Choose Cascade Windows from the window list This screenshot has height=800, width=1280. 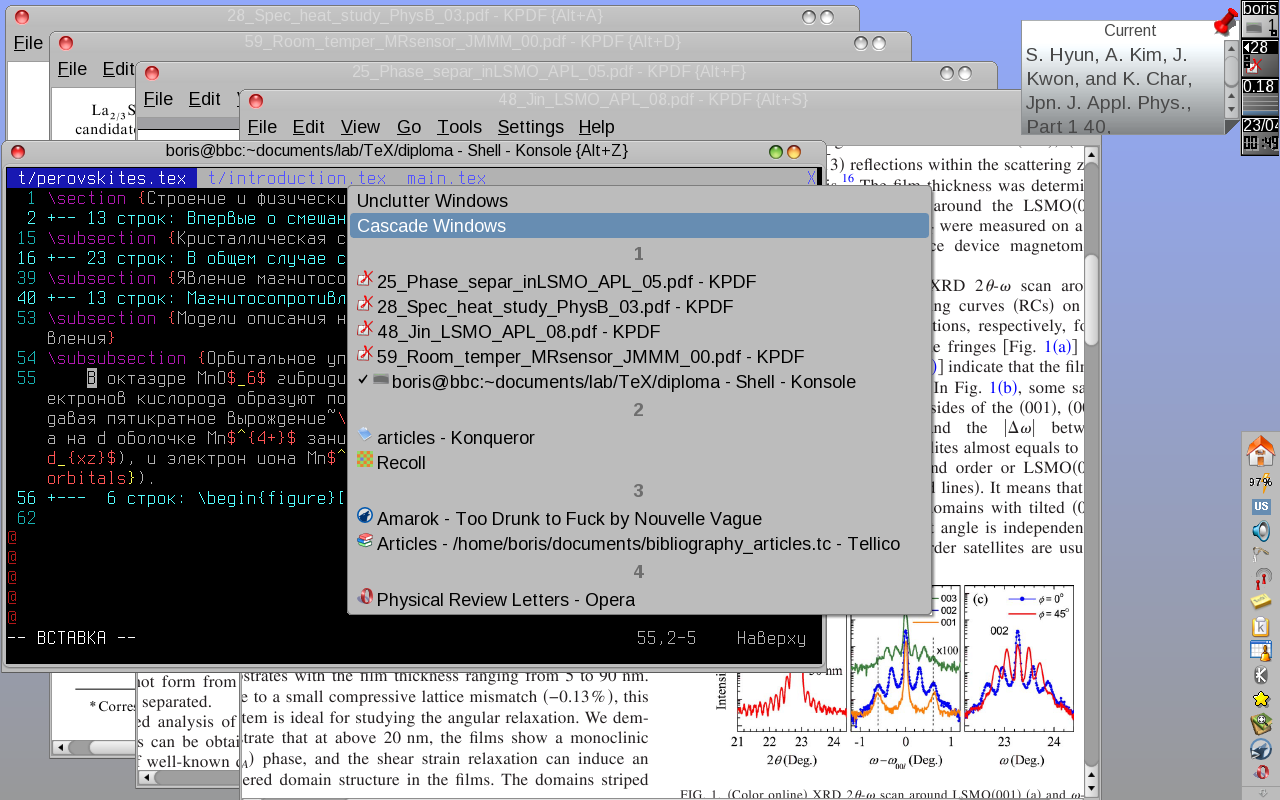pyautogui.click(x=431, y=226)
